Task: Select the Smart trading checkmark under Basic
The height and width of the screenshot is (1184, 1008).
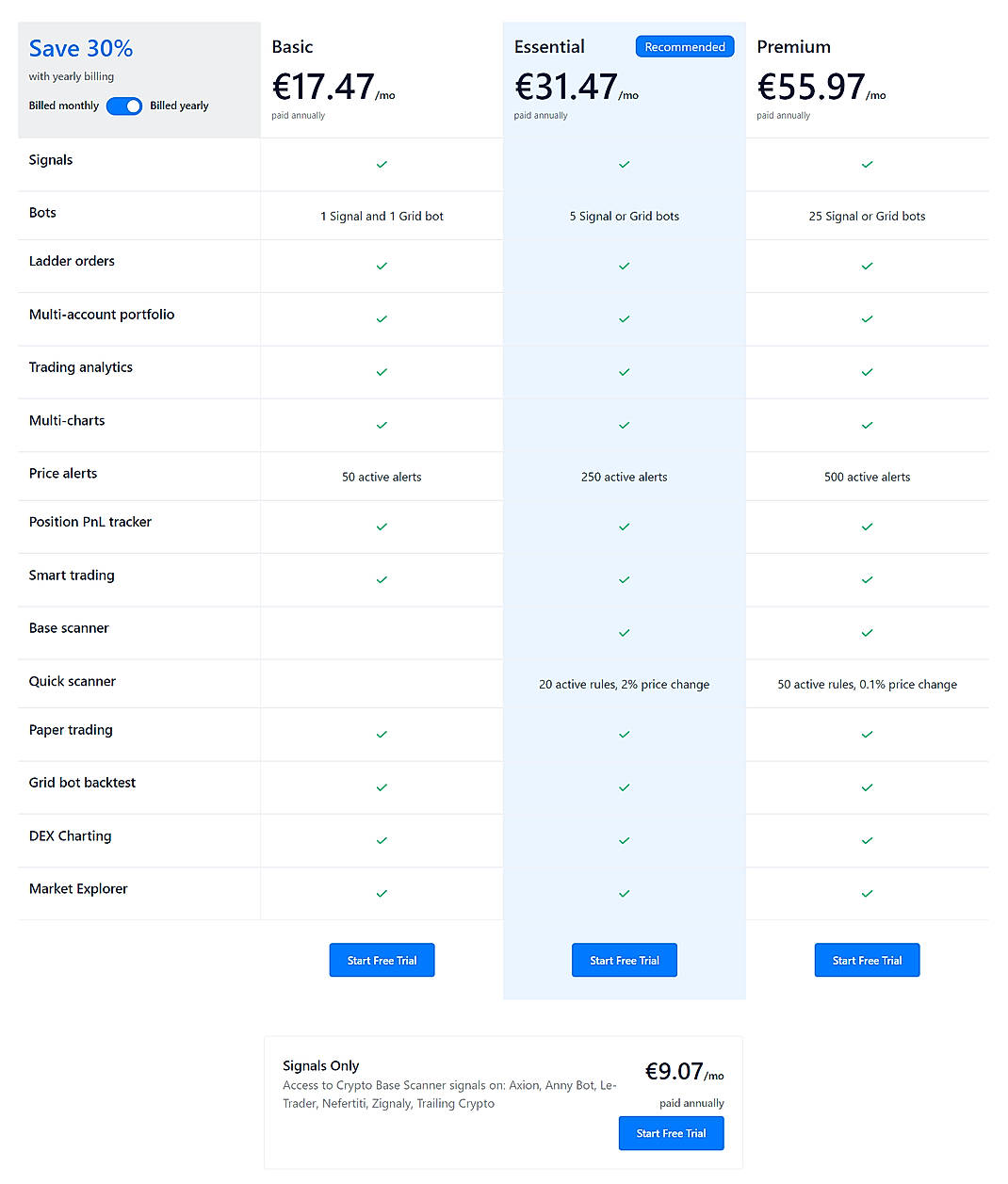Action: pyautogui.click(x=382, y=580)
